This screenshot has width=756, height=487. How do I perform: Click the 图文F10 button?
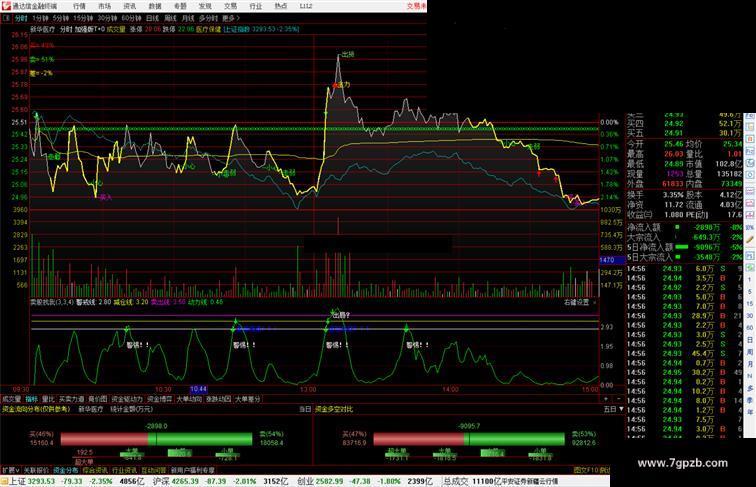(588, 470)
